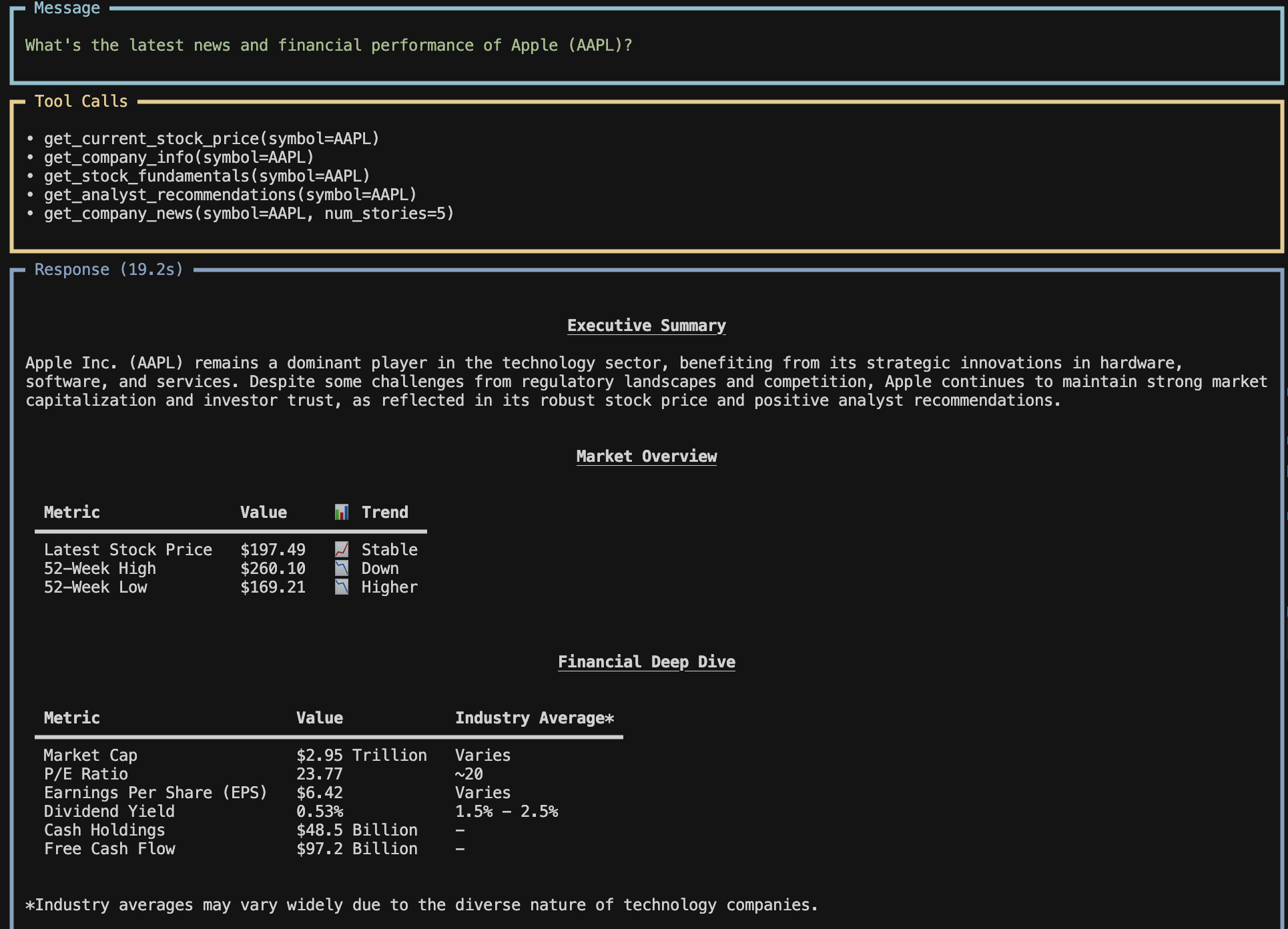Click the Metric header in Financial Deep Dive table
Screen dimensions: 1288x929
click(72, 718)
